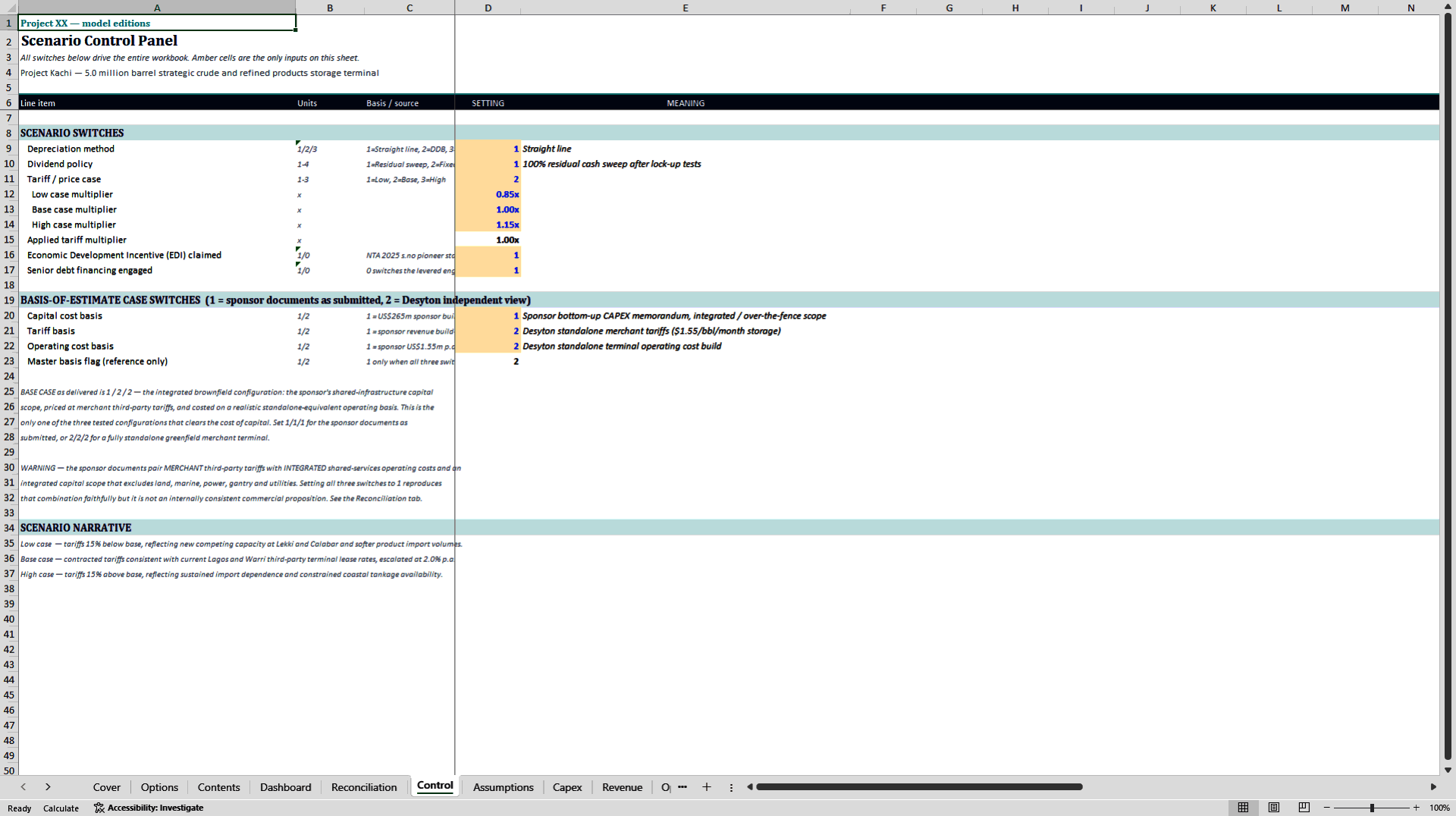
Task: Open the Contents sheet tab
Action: tap(218, 787)
